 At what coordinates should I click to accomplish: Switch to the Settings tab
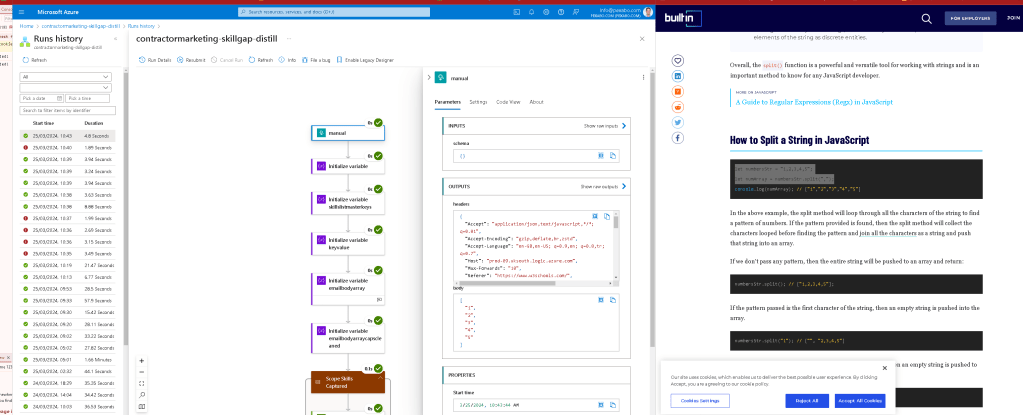pos(478,102)
